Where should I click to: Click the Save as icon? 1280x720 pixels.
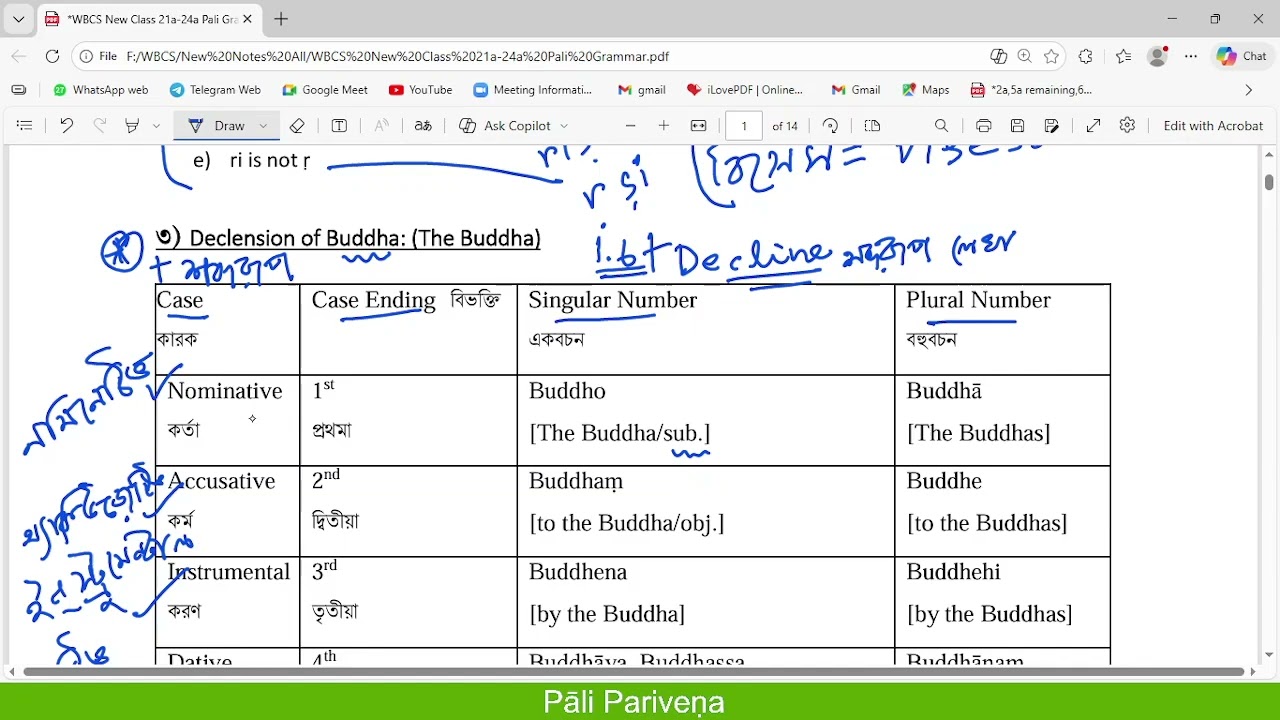tap(1051, 126)
